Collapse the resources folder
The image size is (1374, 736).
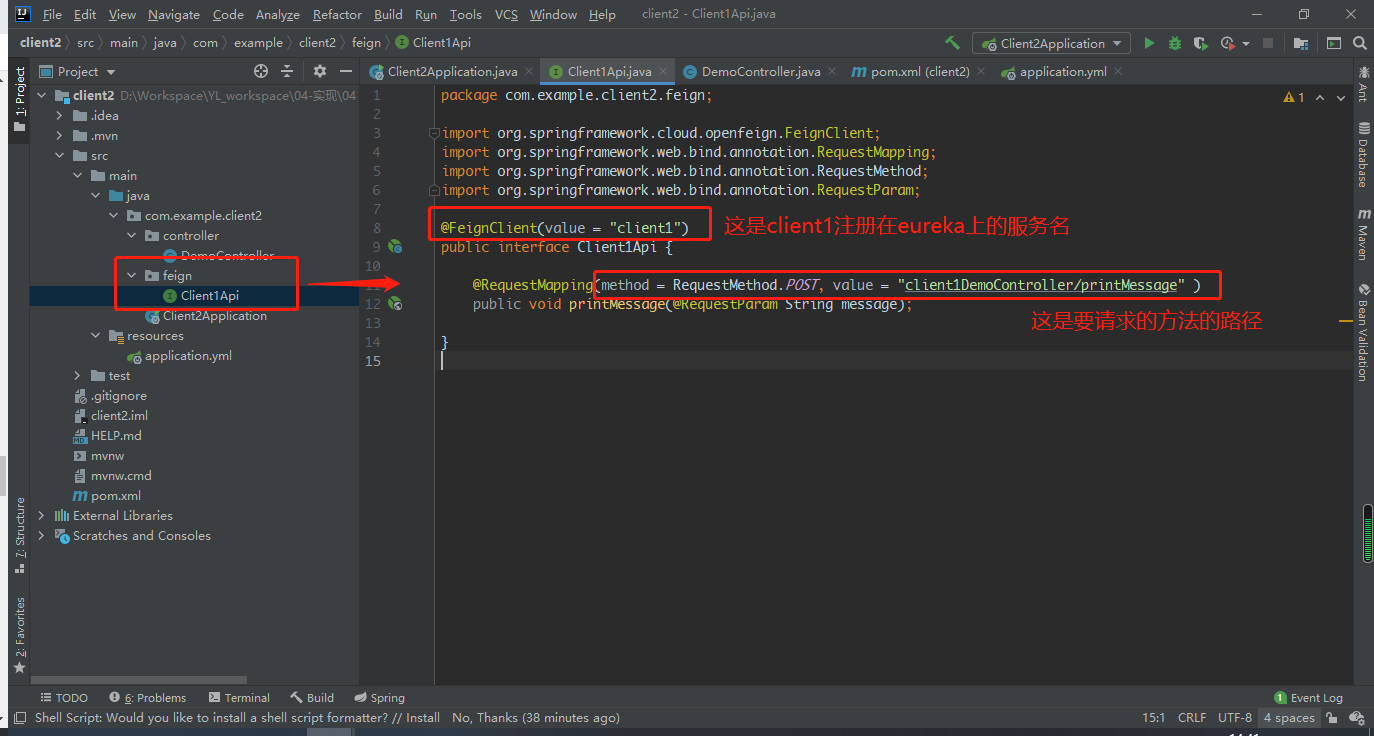tap(96, 335)
